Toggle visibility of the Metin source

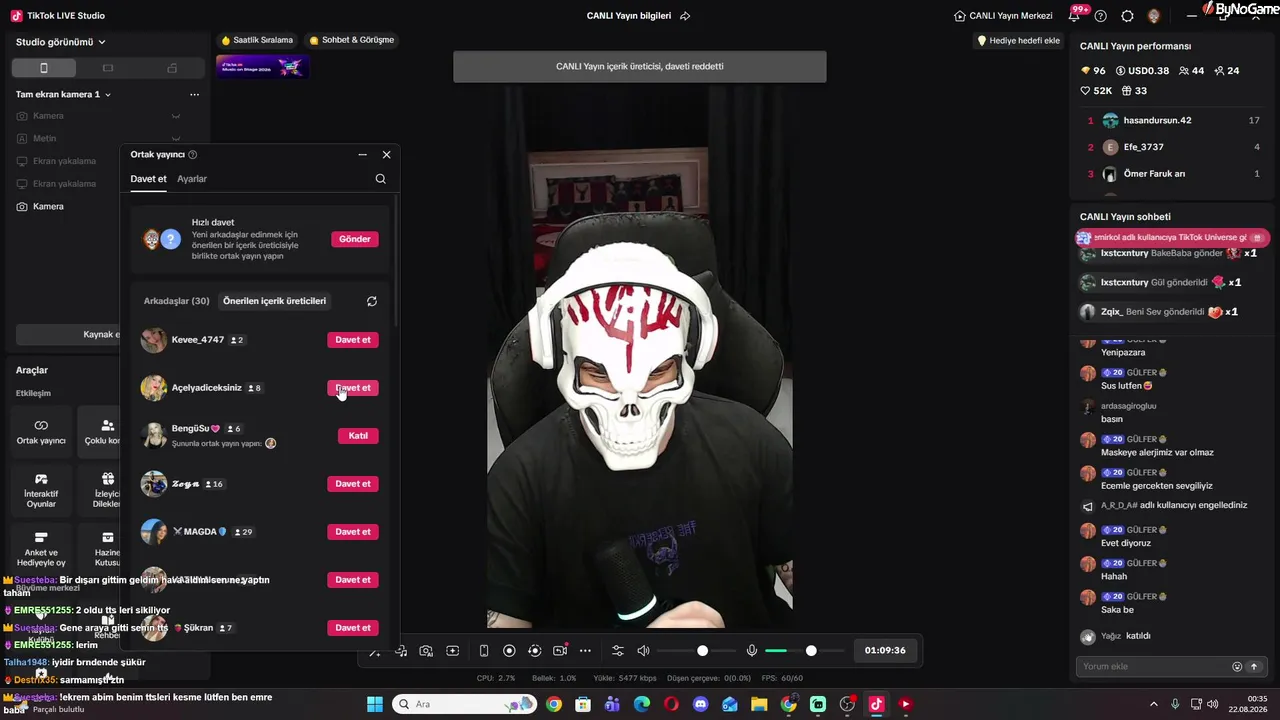tap(175, 139)
